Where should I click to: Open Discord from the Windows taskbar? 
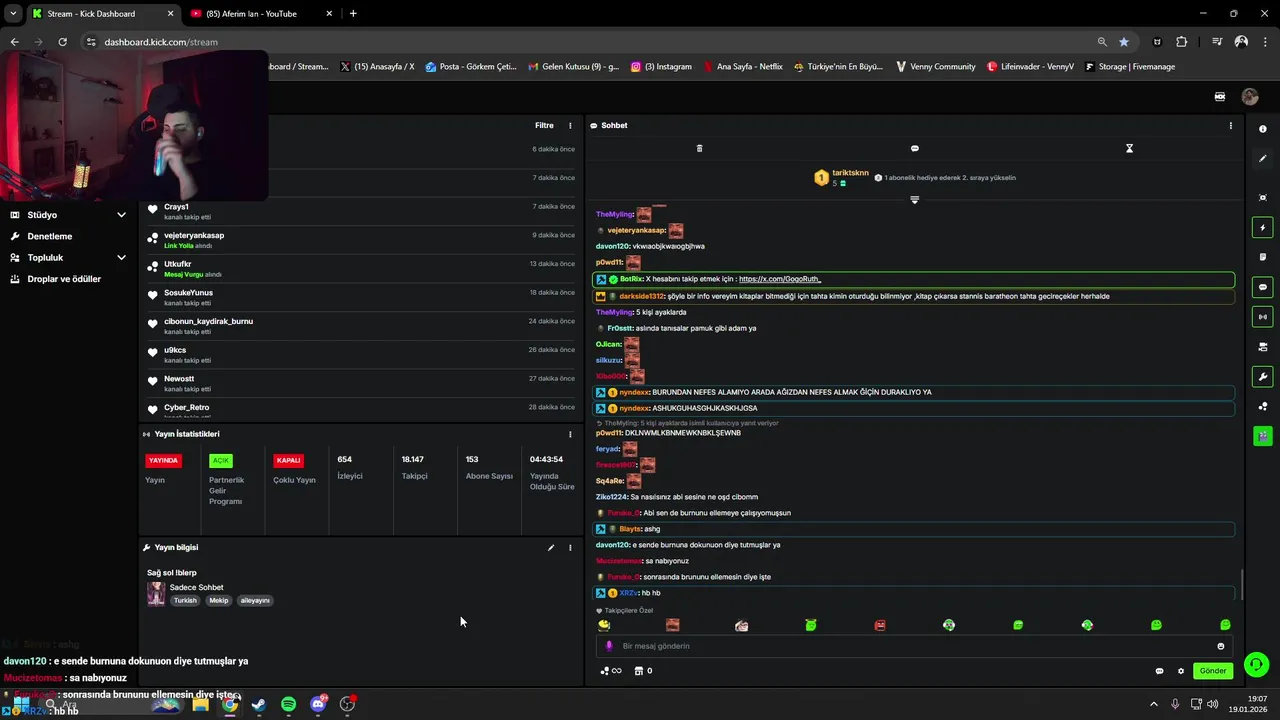318,704
